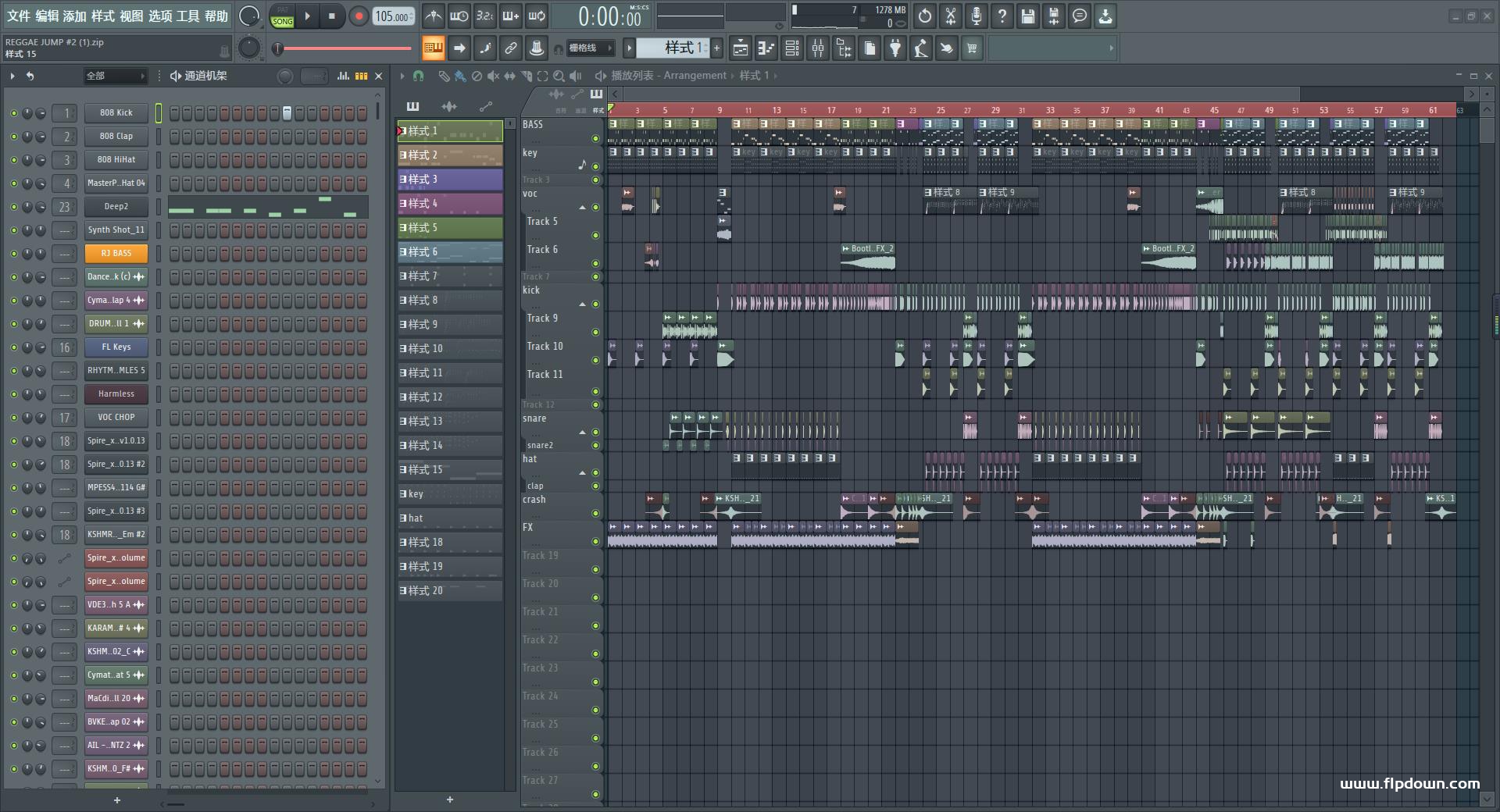The height and width of the screenshot is (812, 1500).
Task: Open help question mark icon
Action: [1002, 16]
